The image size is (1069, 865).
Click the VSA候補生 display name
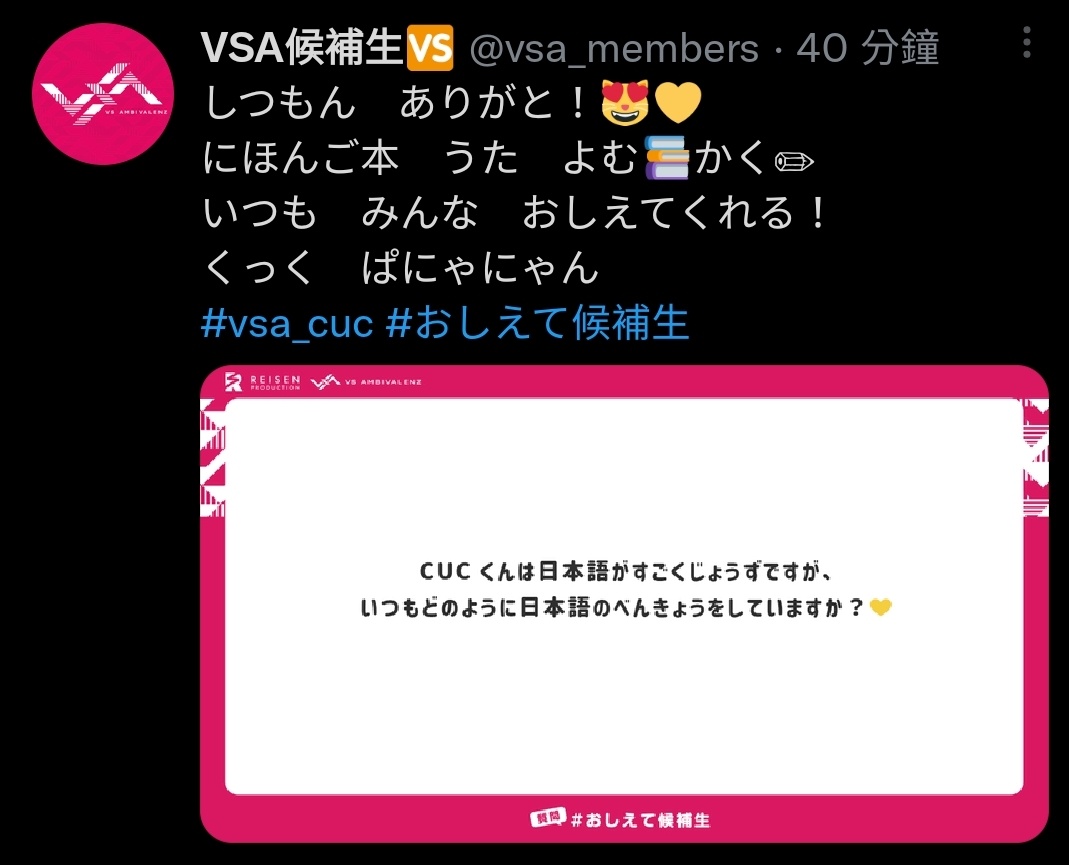coord(302,48)
